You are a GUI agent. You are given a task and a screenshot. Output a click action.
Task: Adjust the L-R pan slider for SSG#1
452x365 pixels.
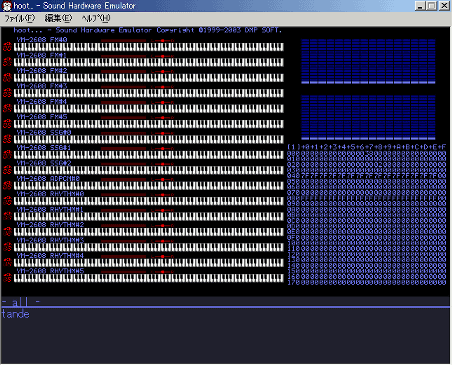[x=162, y=148]
